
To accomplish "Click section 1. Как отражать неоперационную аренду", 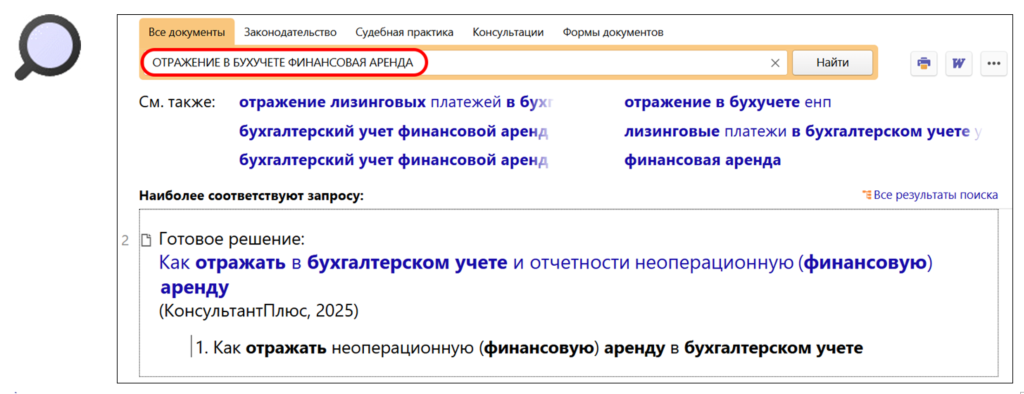I will 530,348.
